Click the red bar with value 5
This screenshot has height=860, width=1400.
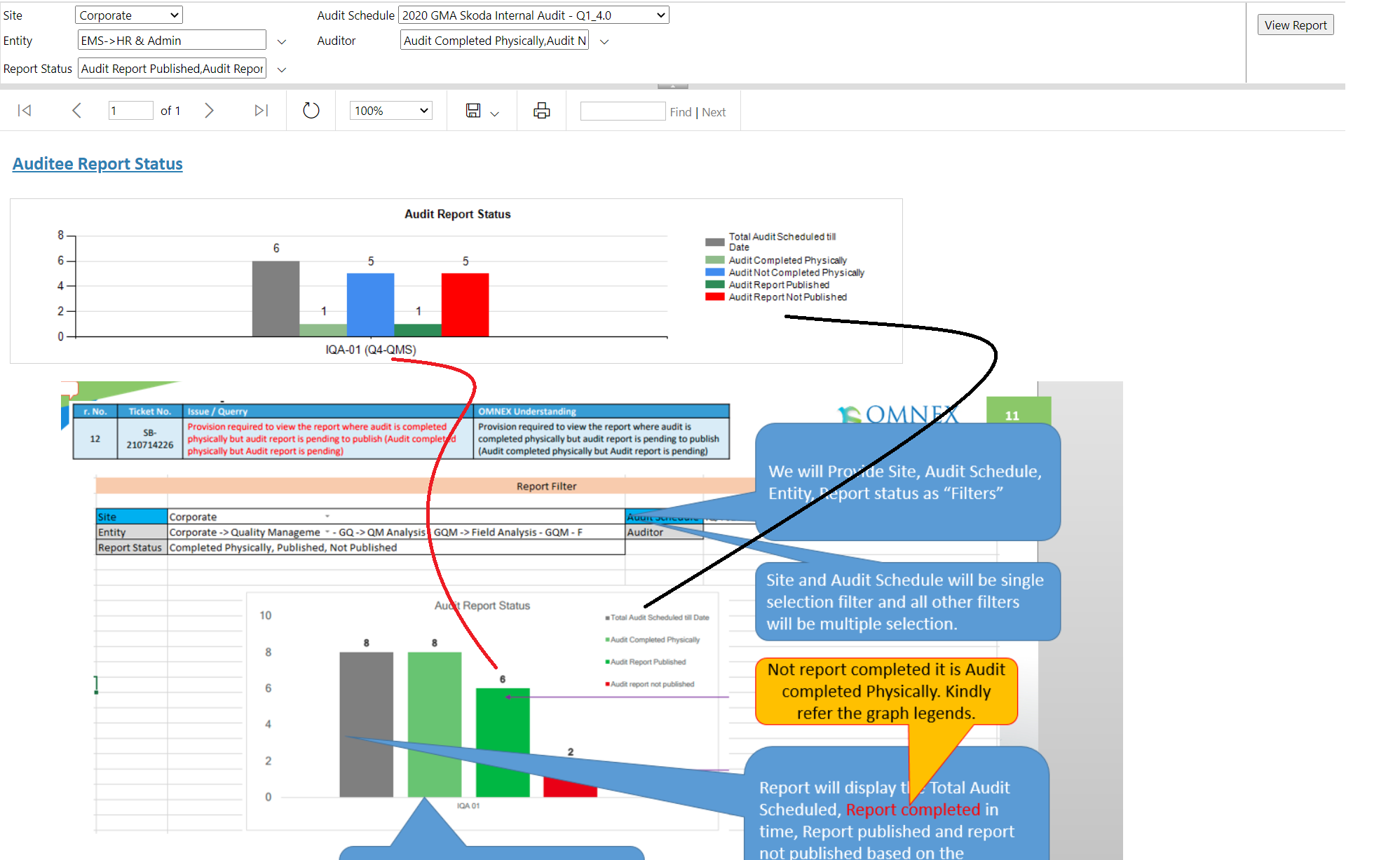[x=465, y=305]
